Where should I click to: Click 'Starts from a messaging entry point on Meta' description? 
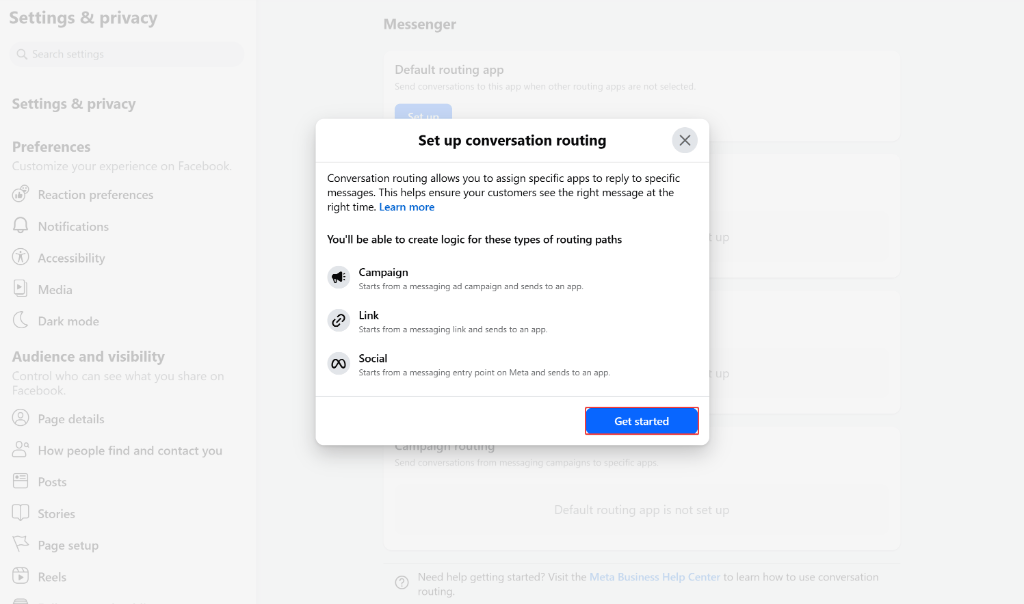pos(484,373)
